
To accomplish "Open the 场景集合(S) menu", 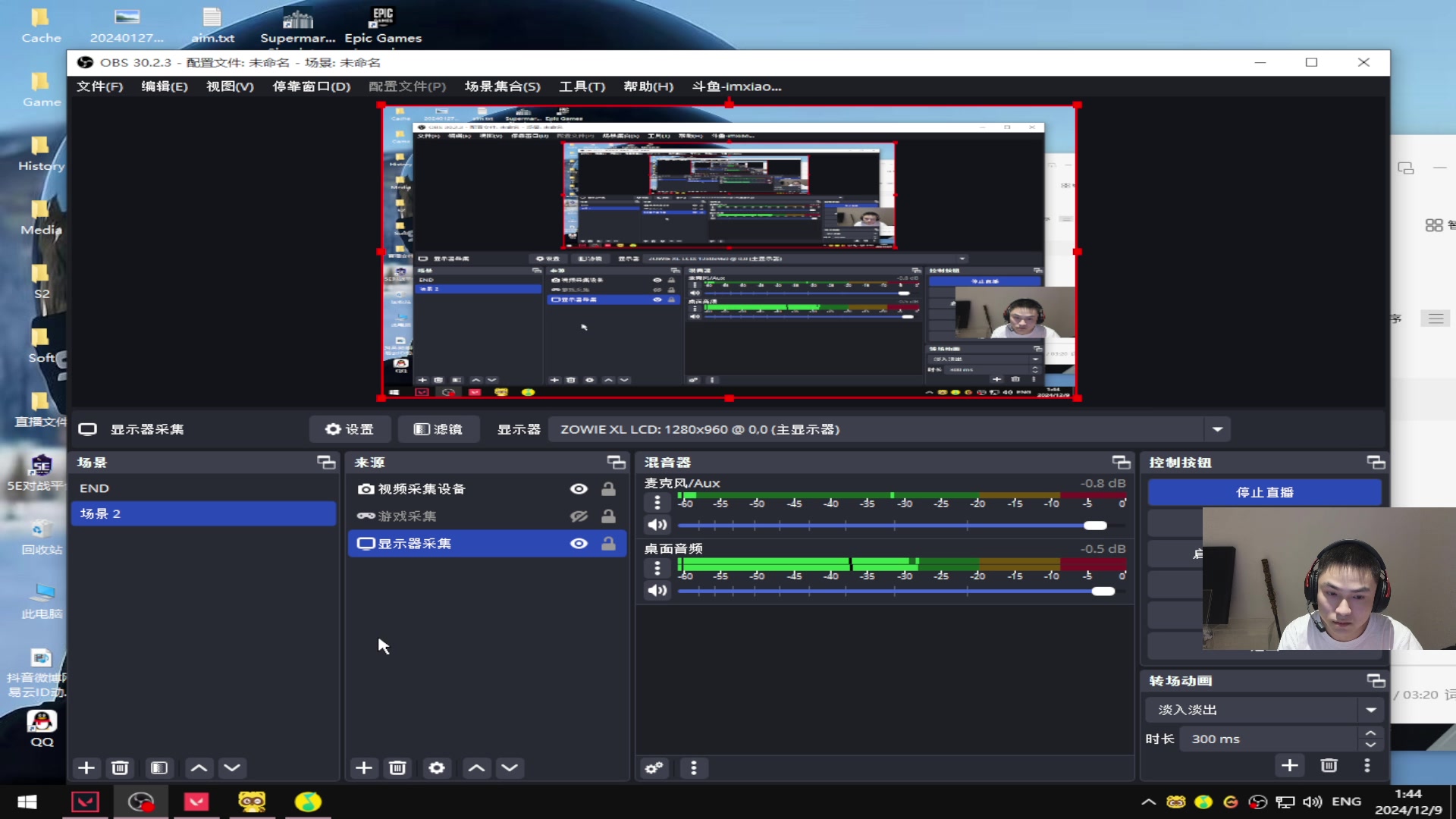I will tap(502, 86).
